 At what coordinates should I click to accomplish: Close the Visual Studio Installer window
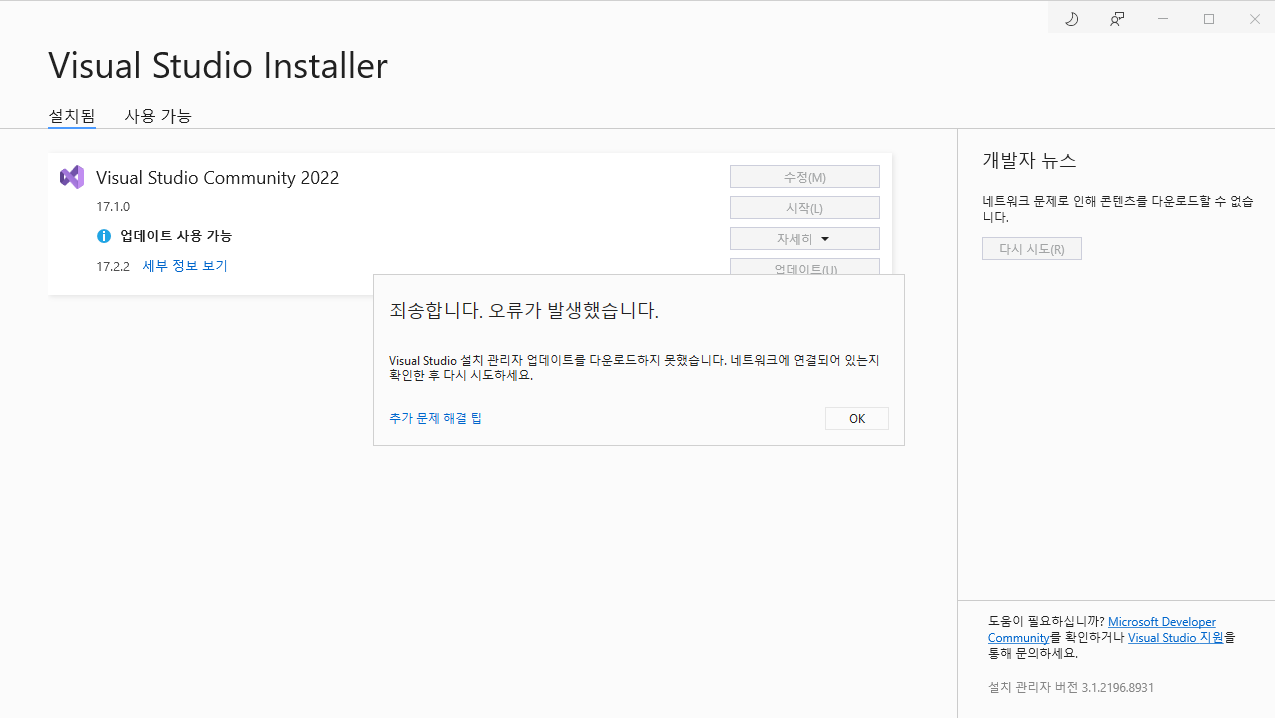coord(1254,19)
